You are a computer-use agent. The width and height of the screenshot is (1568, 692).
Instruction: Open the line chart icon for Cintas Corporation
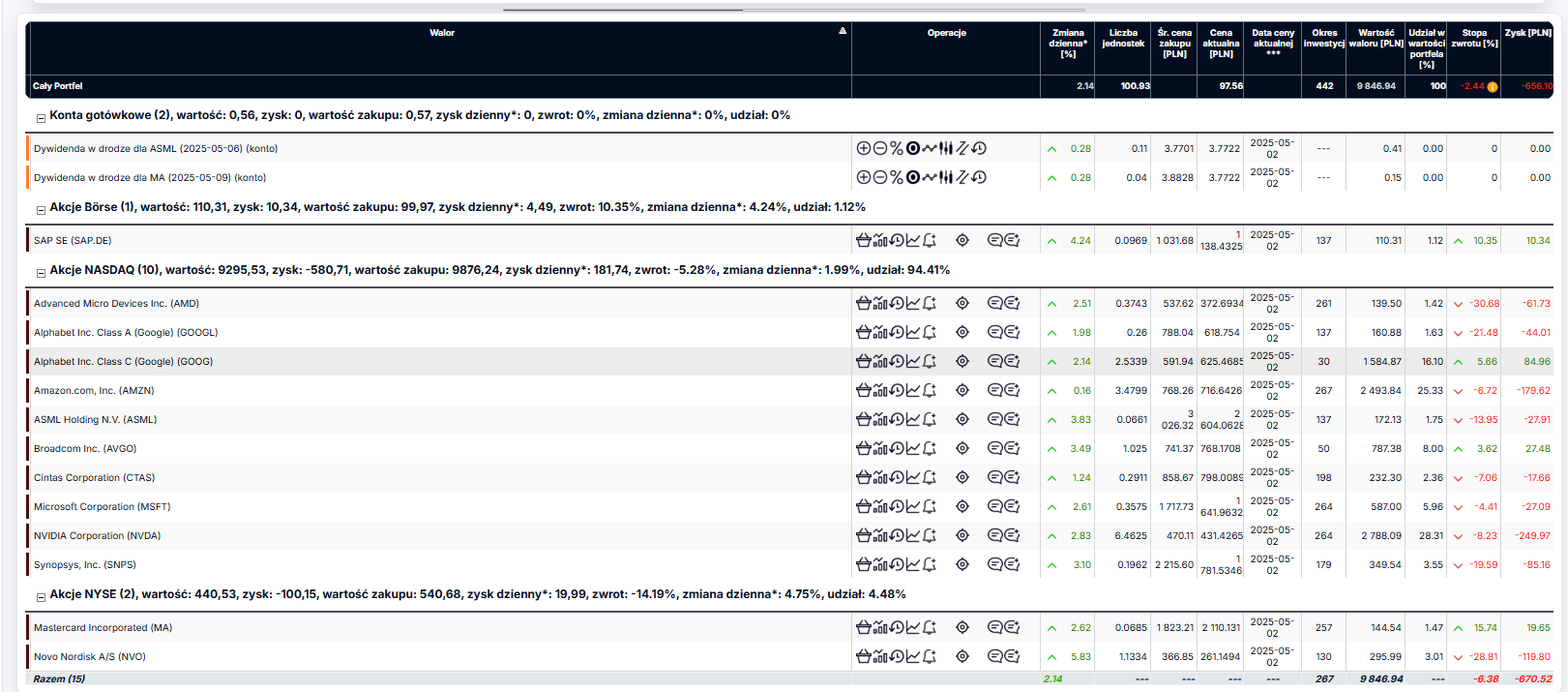[913, 477]
